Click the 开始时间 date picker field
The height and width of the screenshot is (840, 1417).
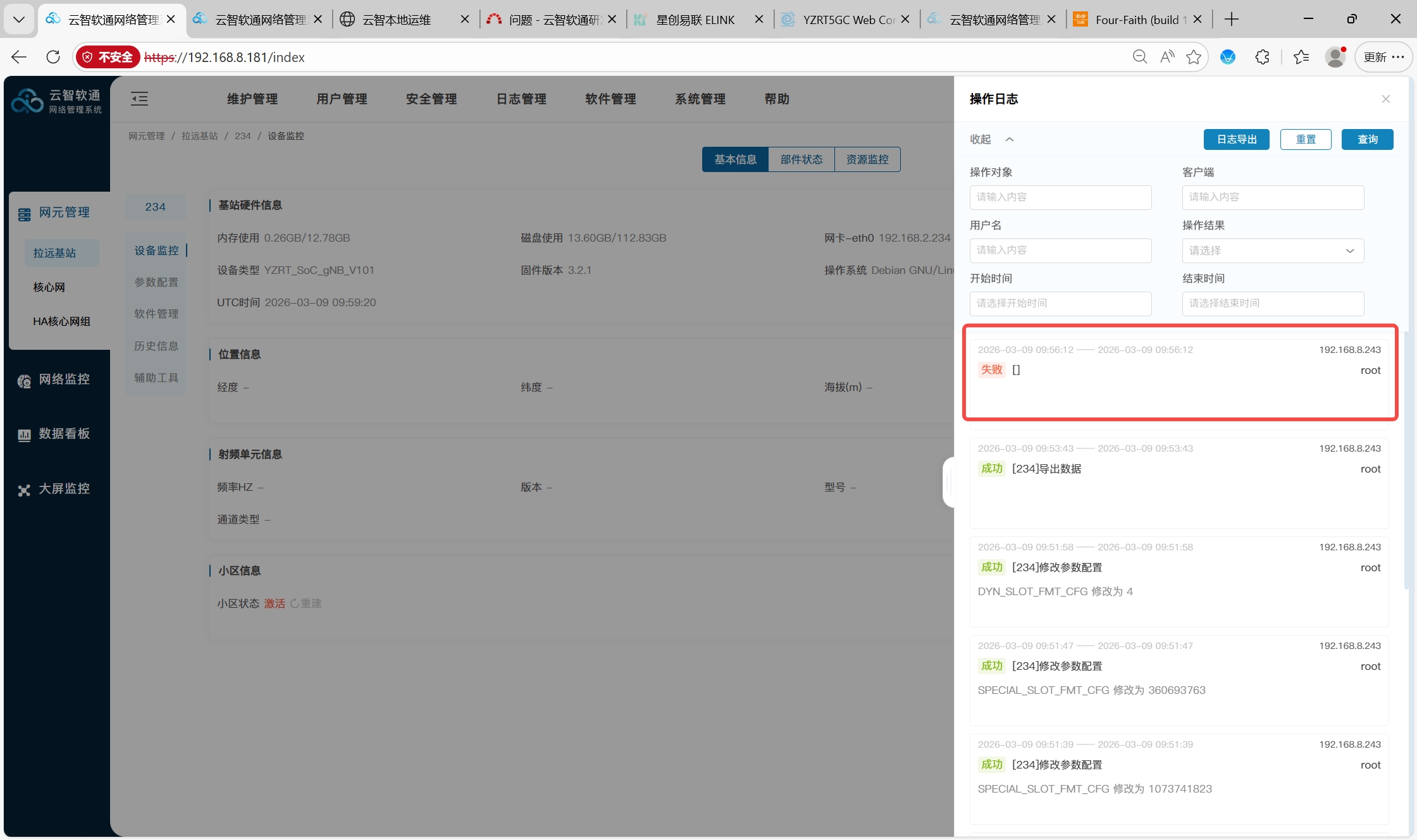(1060, 304)
